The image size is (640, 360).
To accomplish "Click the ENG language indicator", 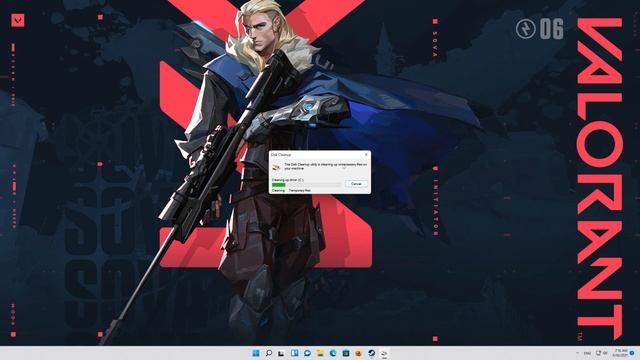I will point(587,353).
